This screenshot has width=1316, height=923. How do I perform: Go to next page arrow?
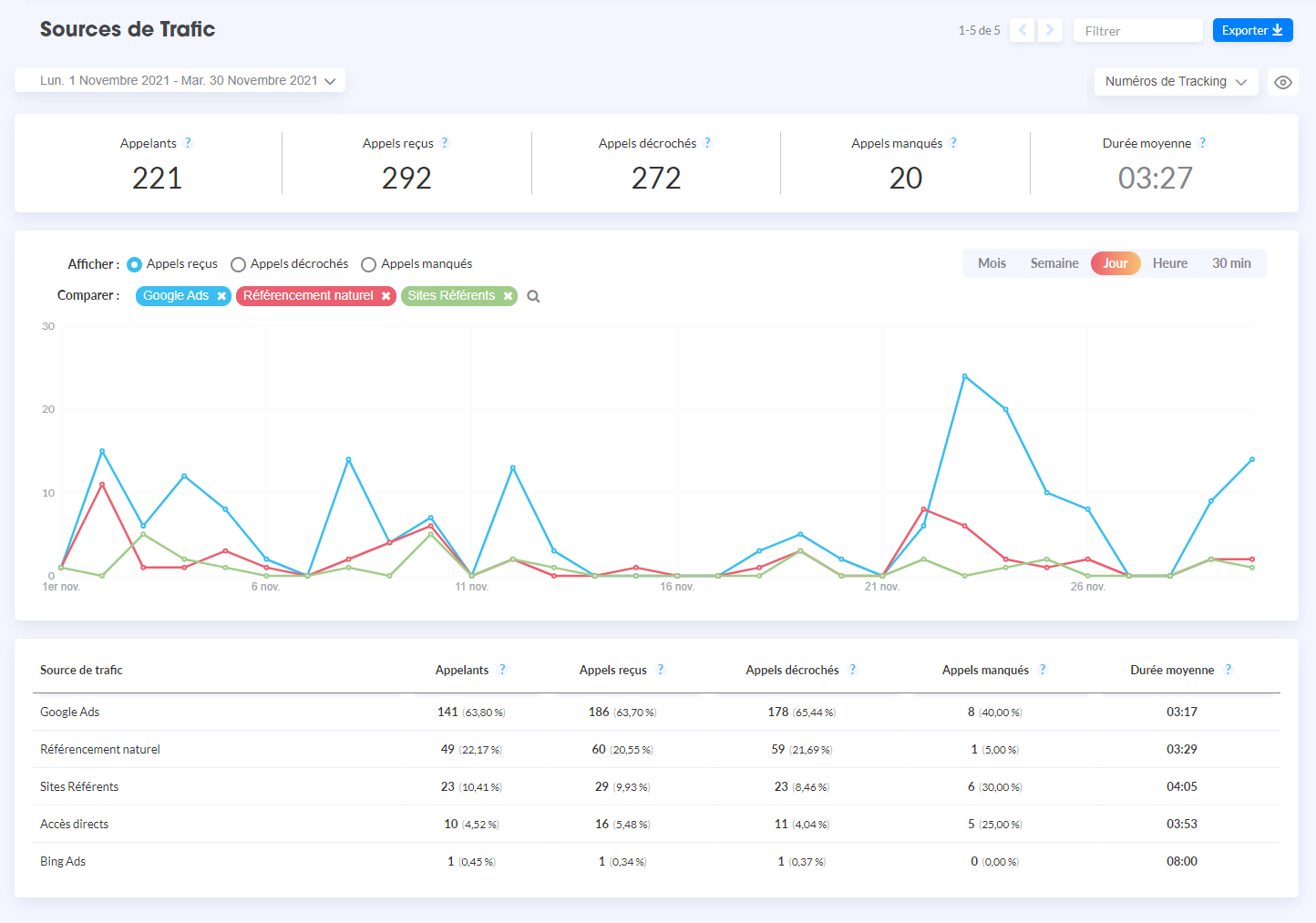coord(1050,30)
